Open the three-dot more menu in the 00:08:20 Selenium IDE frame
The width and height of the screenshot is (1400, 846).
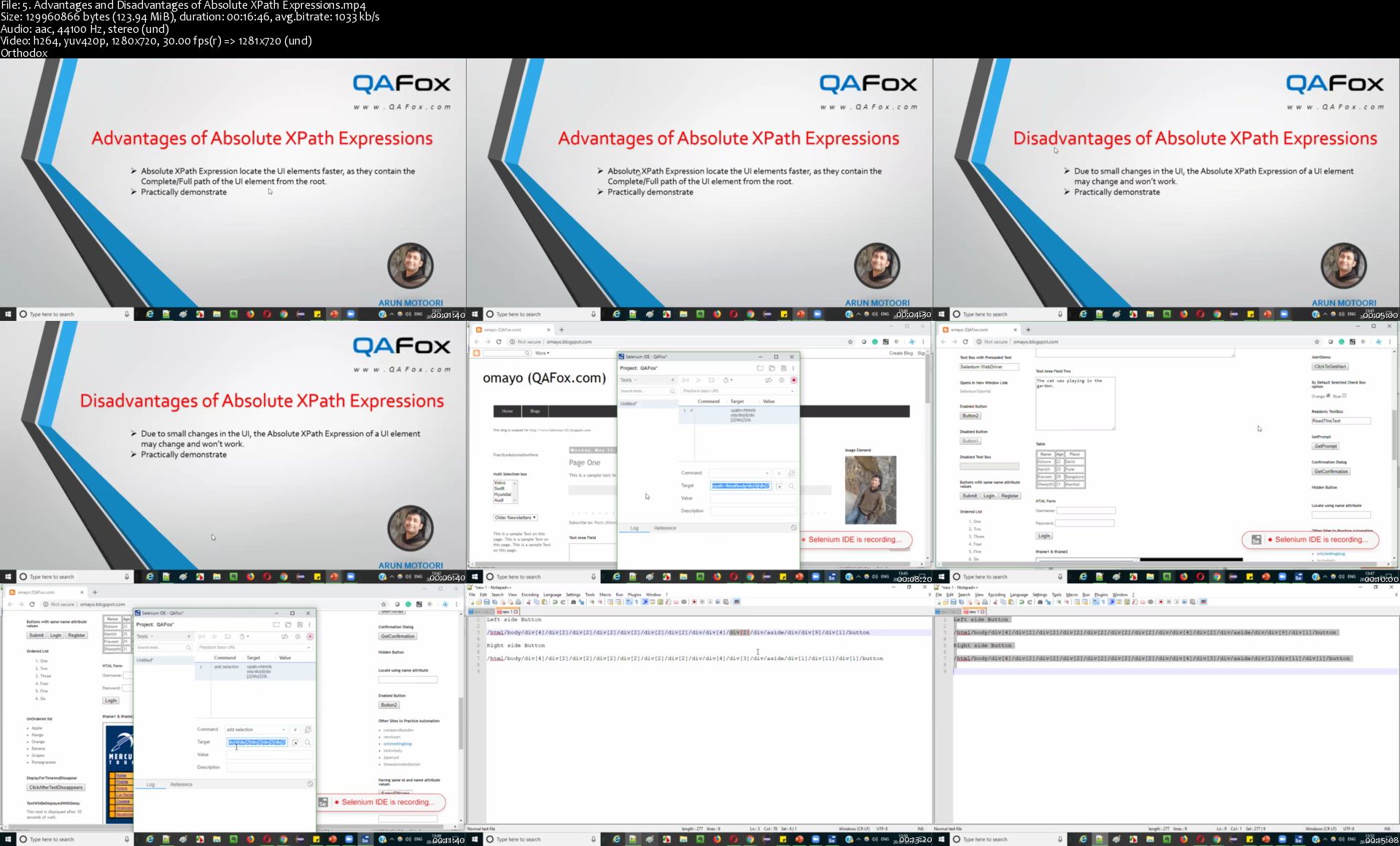tap(793, 368)
